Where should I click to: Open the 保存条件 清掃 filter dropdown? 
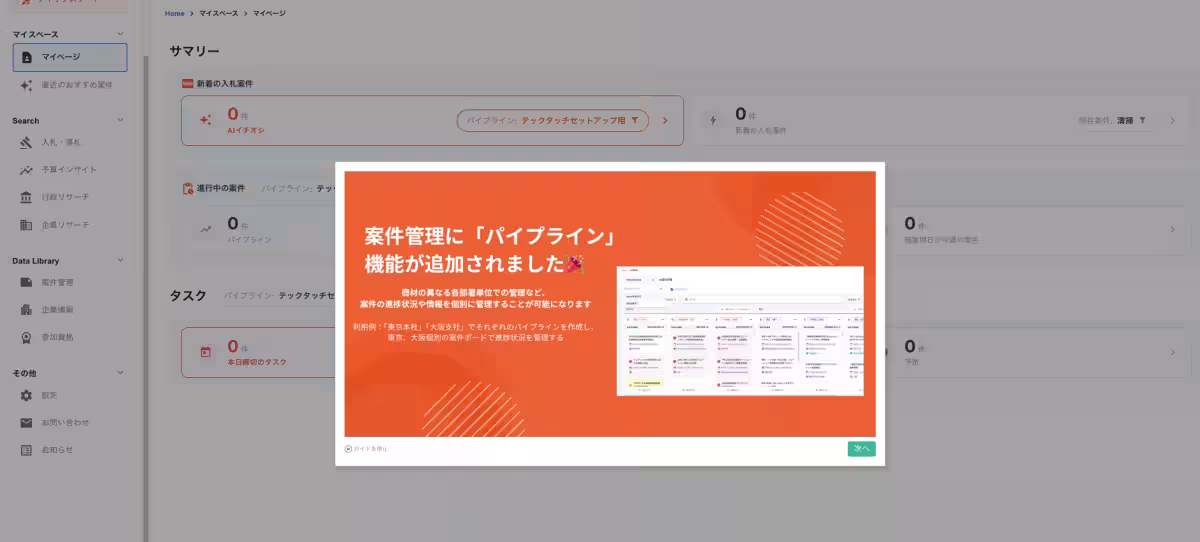click(x=1114, y=120)
